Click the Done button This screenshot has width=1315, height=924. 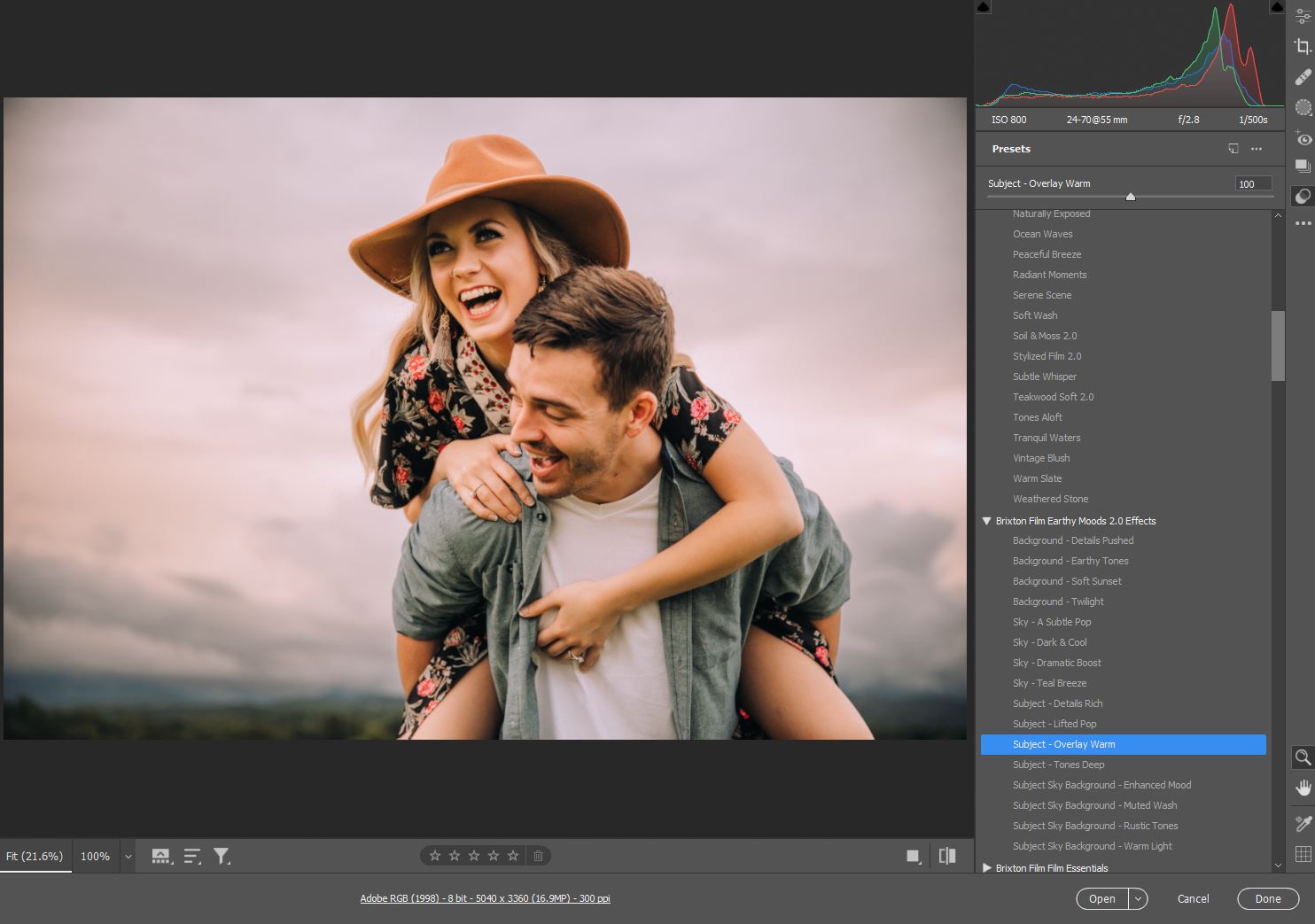pyautogui.click(x=1267, y=898)
